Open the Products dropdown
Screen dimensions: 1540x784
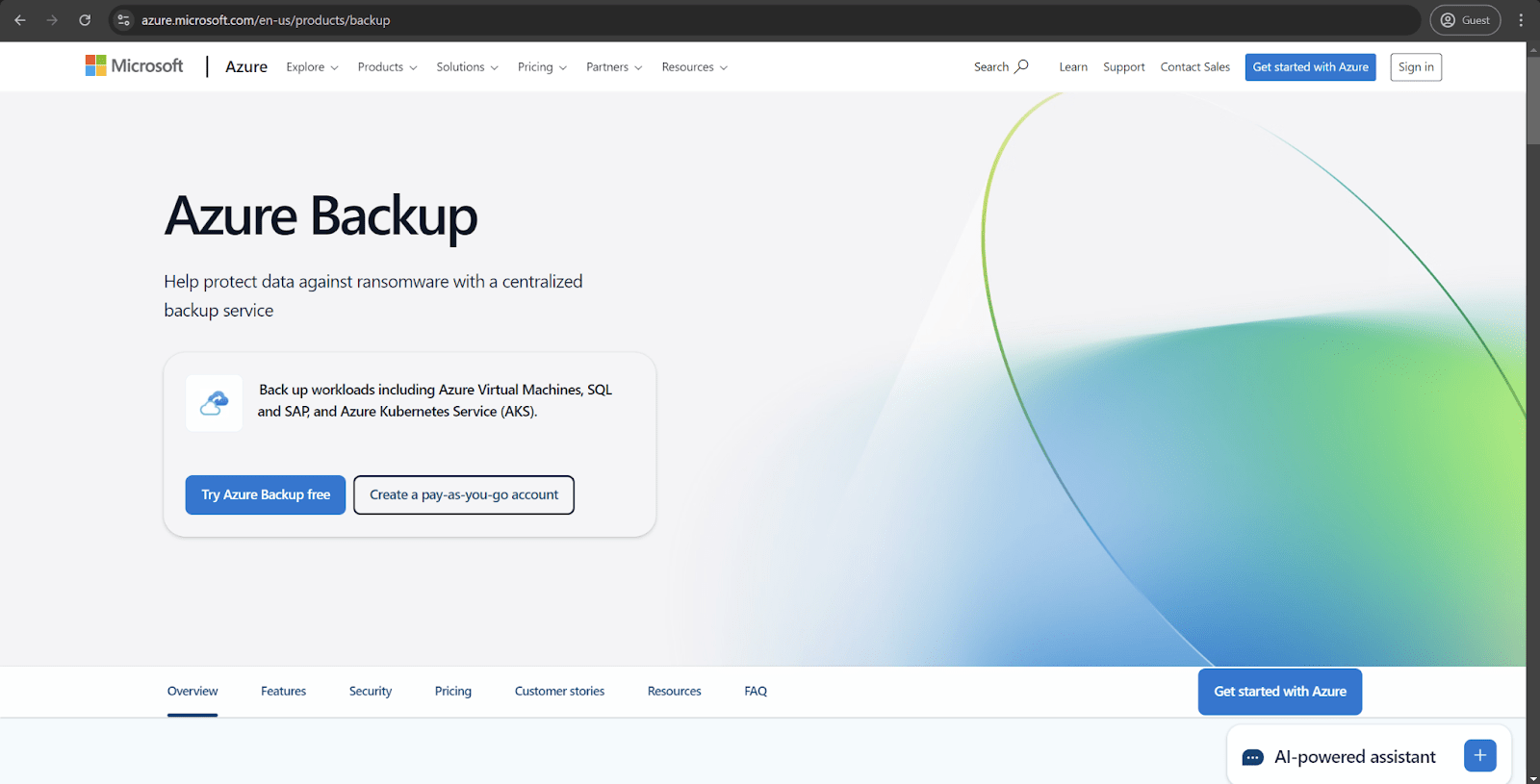tap(387, 67)
